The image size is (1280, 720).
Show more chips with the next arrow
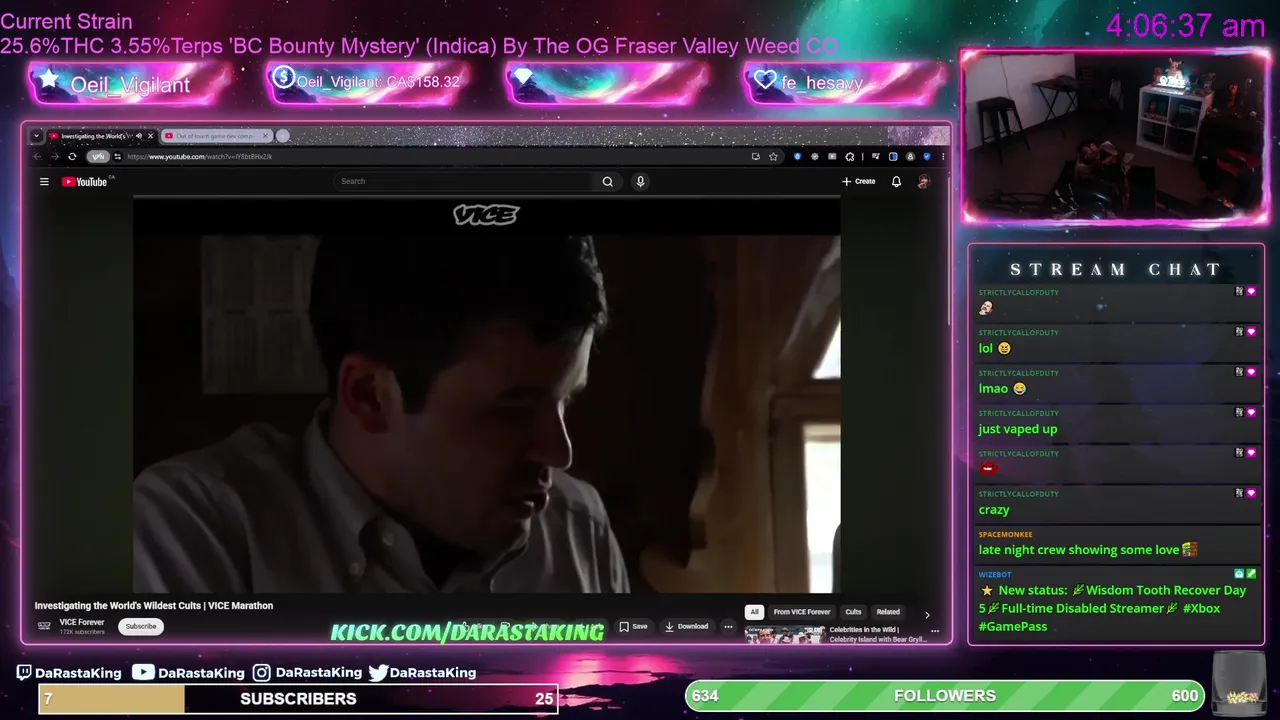click(926, 614)
